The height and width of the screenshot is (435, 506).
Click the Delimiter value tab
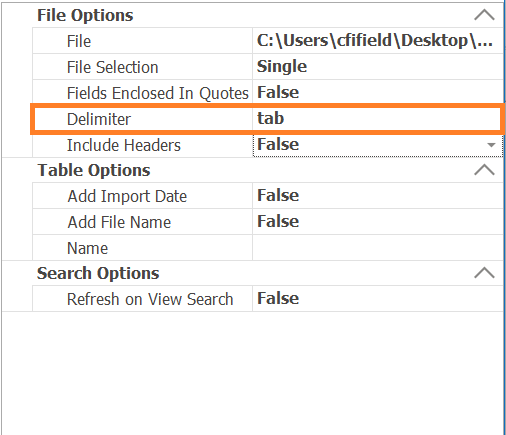coord(376,119)
